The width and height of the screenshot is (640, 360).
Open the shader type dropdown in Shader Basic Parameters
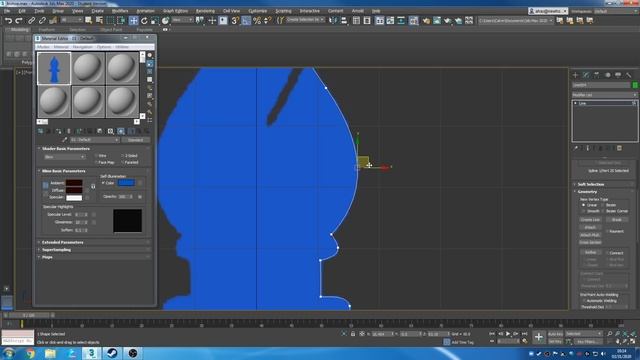[x=64, y=157]
